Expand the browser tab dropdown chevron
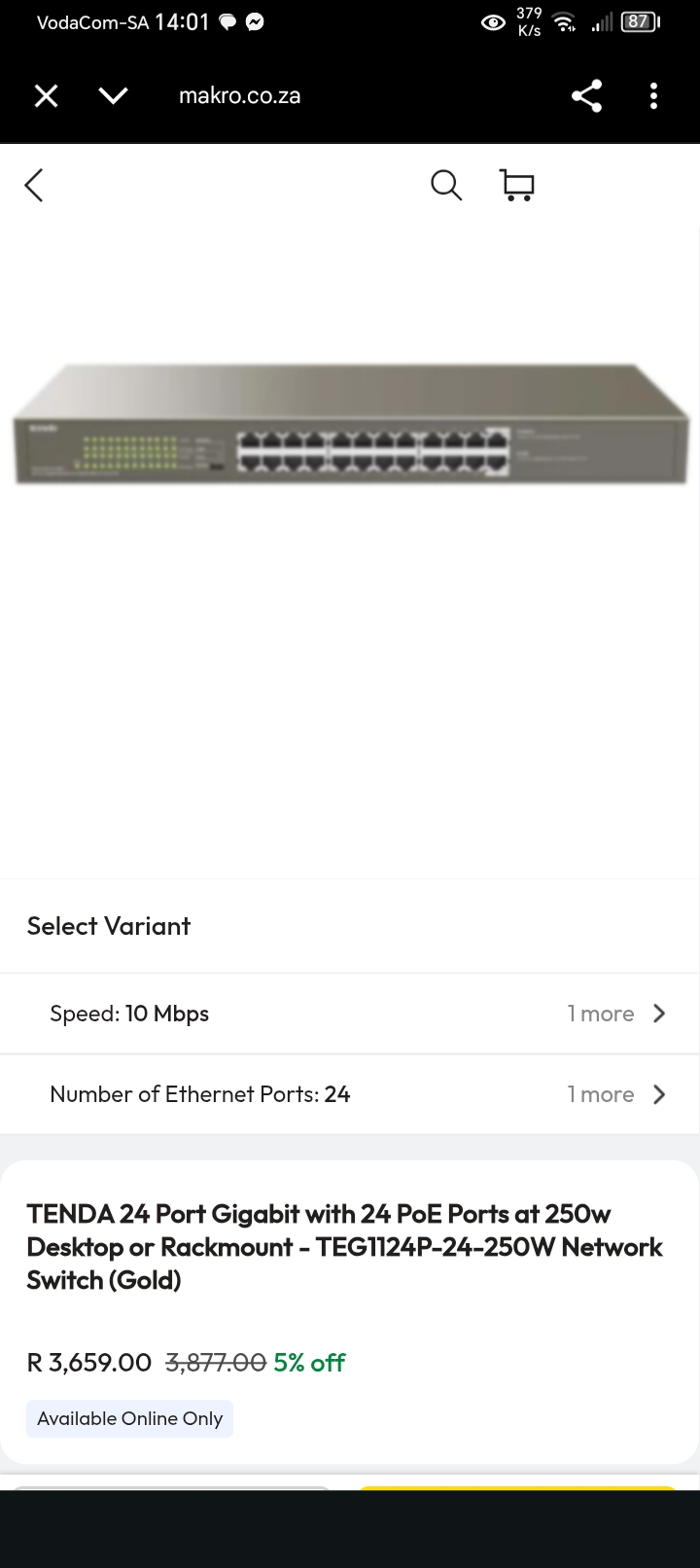The width and height of the screenshot is (700, 1568). (x=114, y=95)
